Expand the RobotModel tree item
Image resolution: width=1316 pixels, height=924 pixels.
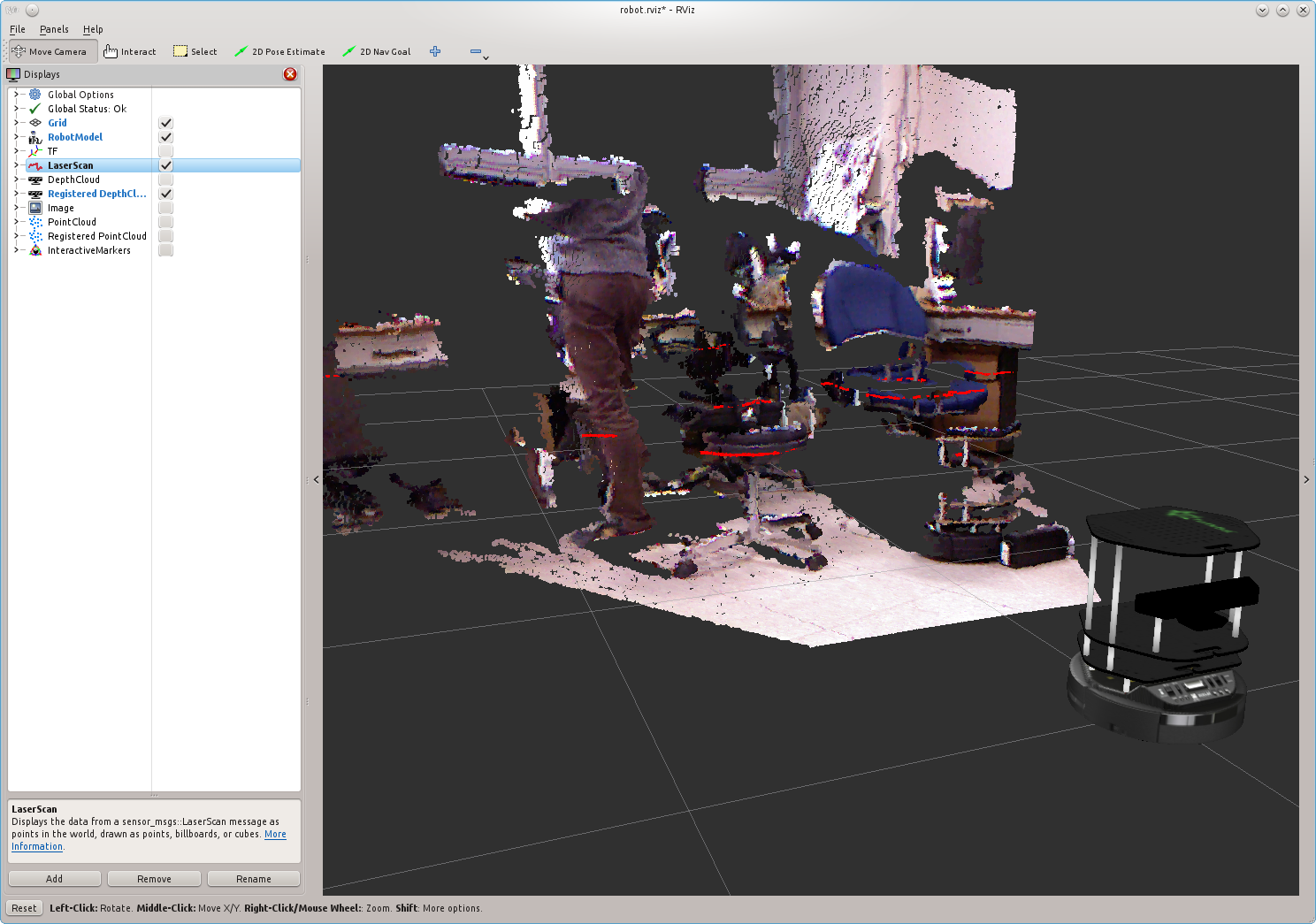click(x=16, y=137)
